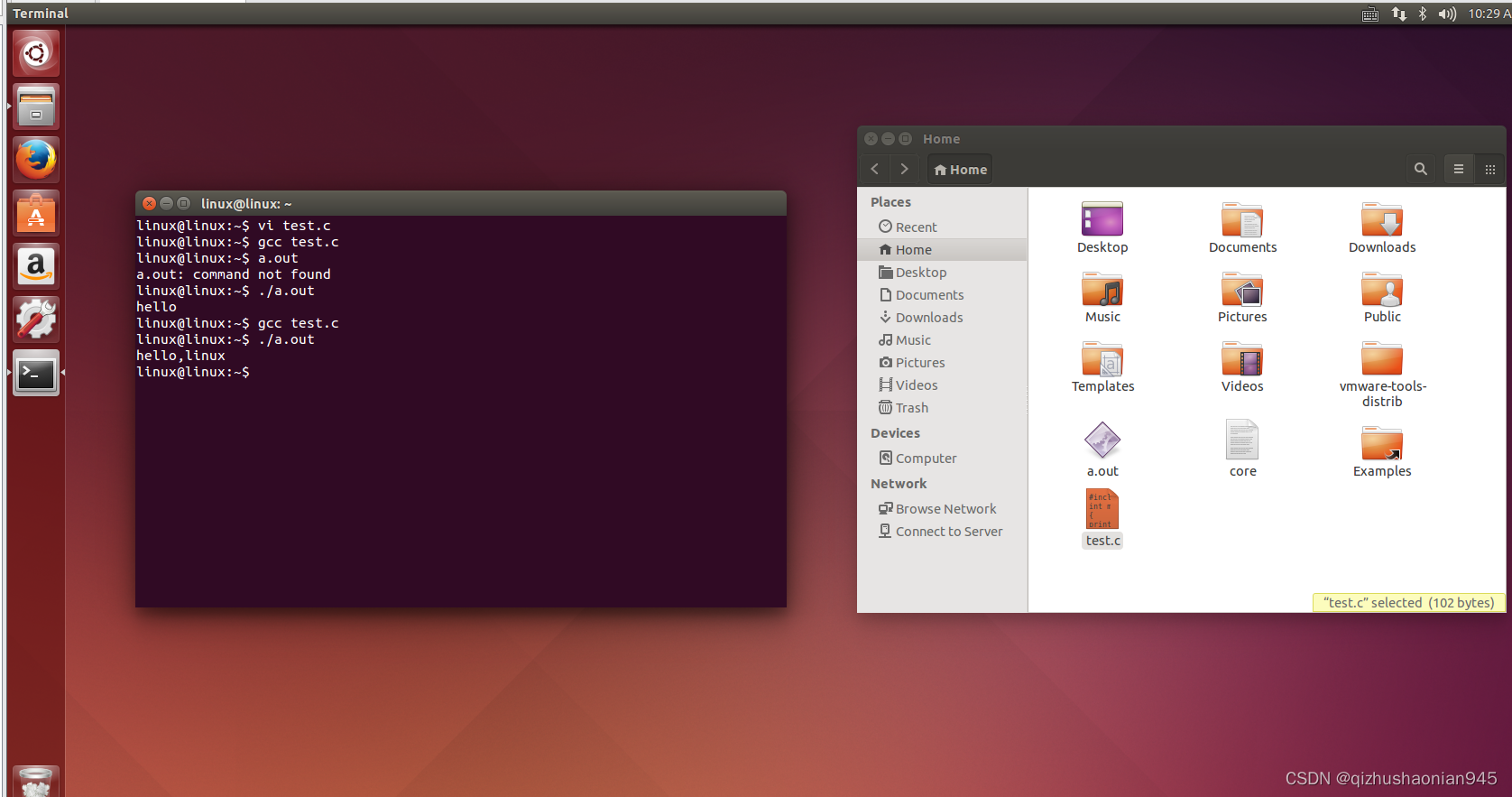Select the Desktop folder icon in file pane
1512x797 pixels.
point(1102,219)
